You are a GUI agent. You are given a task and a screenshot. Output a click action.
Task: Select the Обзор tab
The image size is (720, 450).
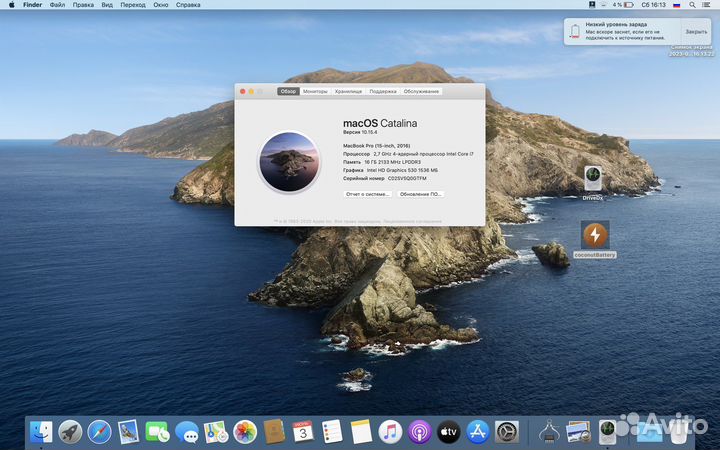click(288, 91)
